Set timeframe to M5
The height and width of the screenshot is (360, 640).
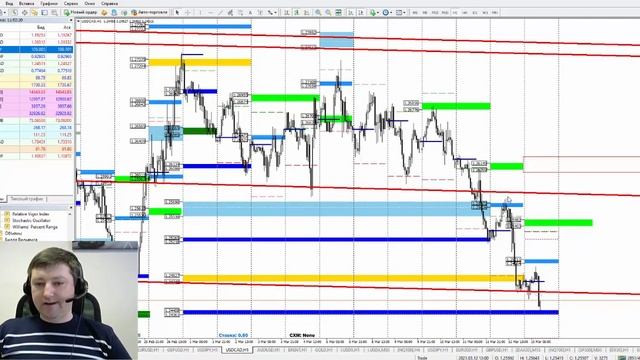click(x=424, y=13)
